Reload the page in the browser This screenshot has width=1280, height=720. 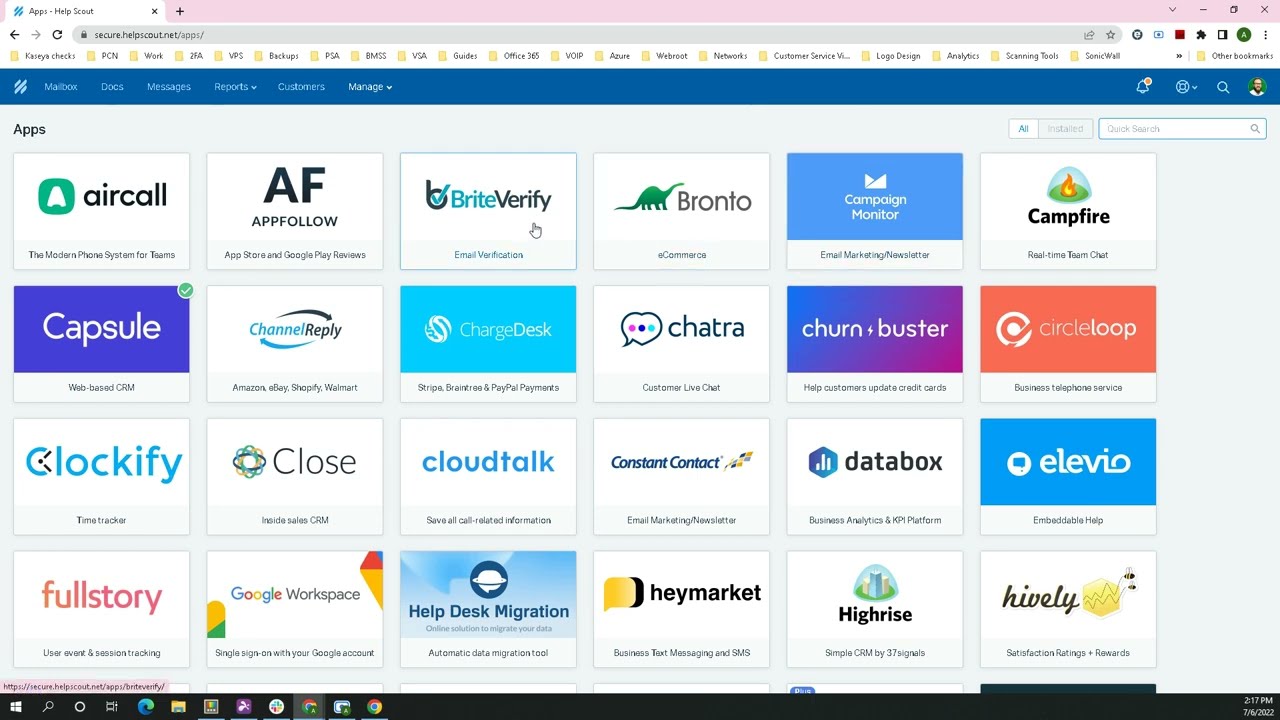57,35
